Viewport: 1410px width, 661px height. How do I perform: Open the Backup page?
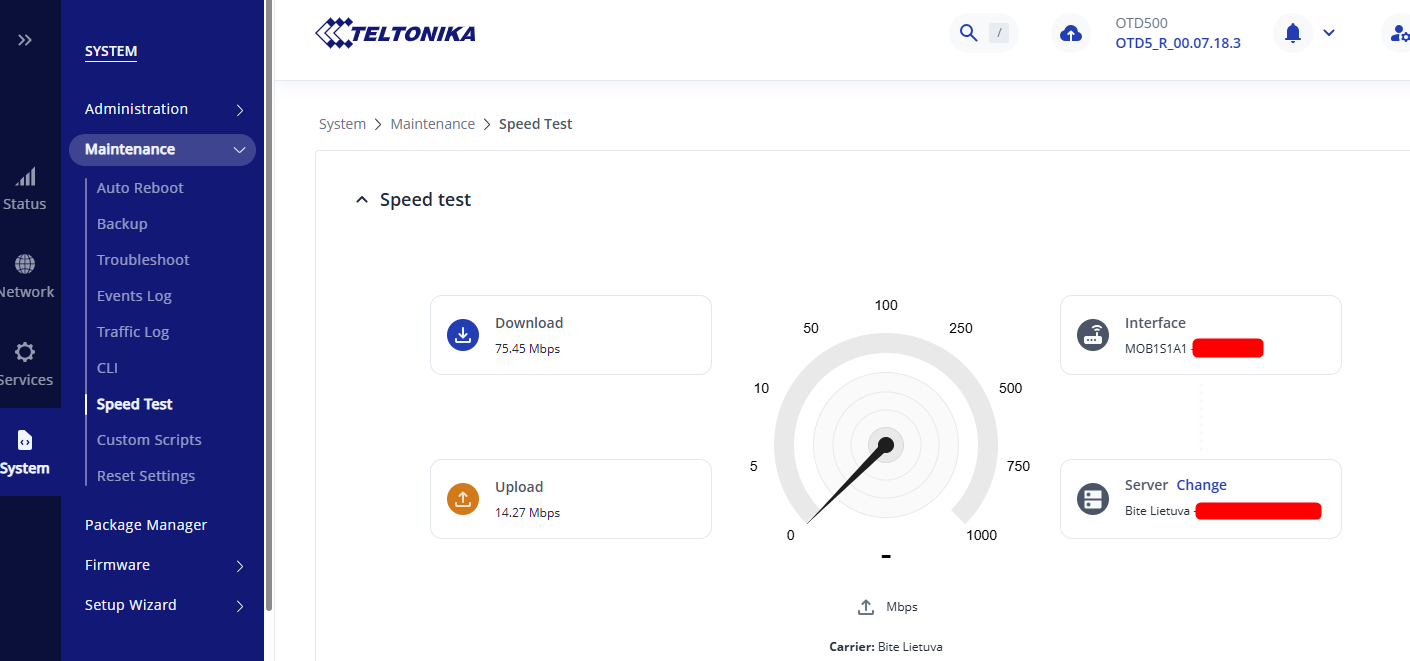121,223
